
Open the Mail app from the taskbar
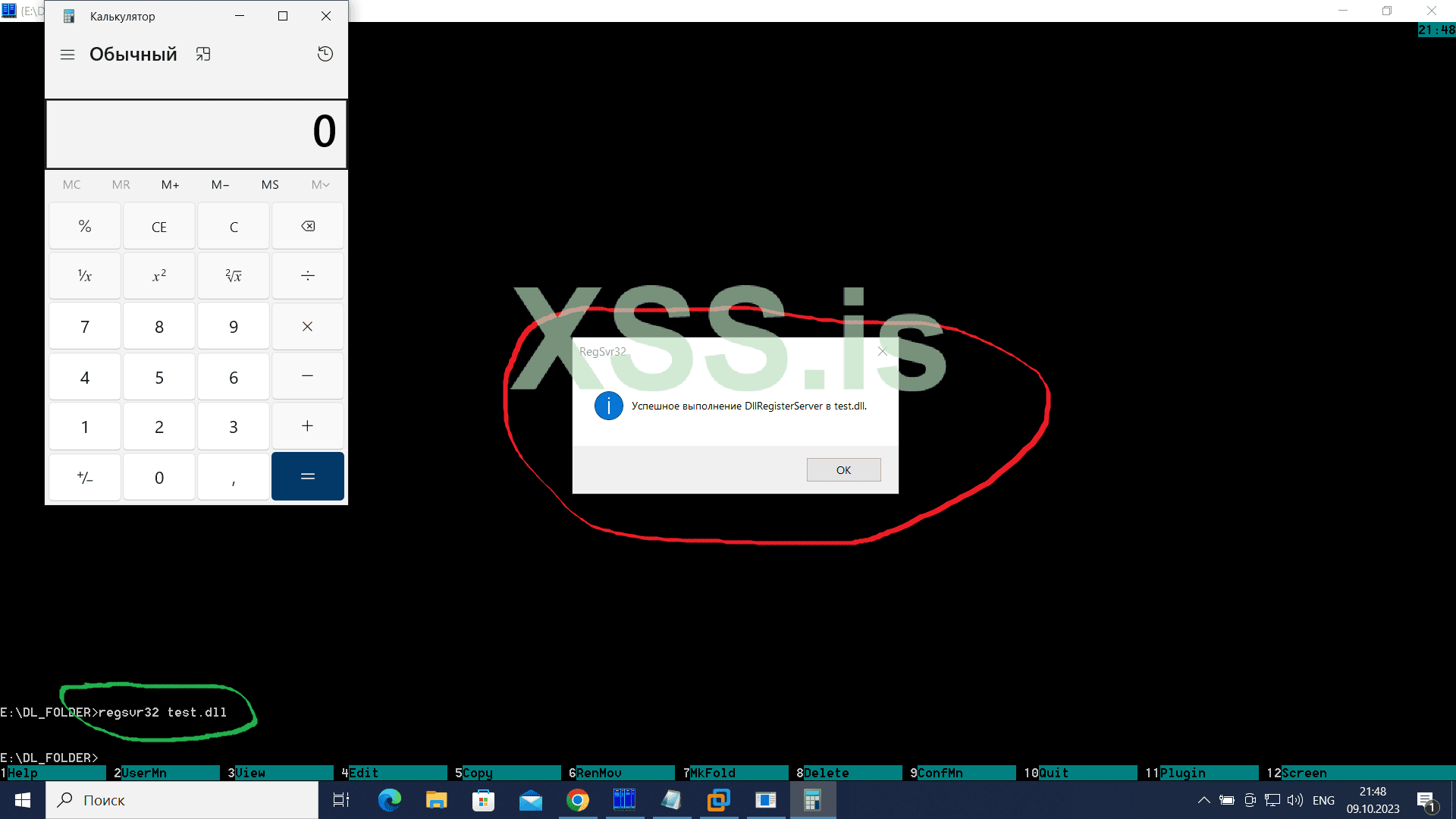click(x=531, y=800)
